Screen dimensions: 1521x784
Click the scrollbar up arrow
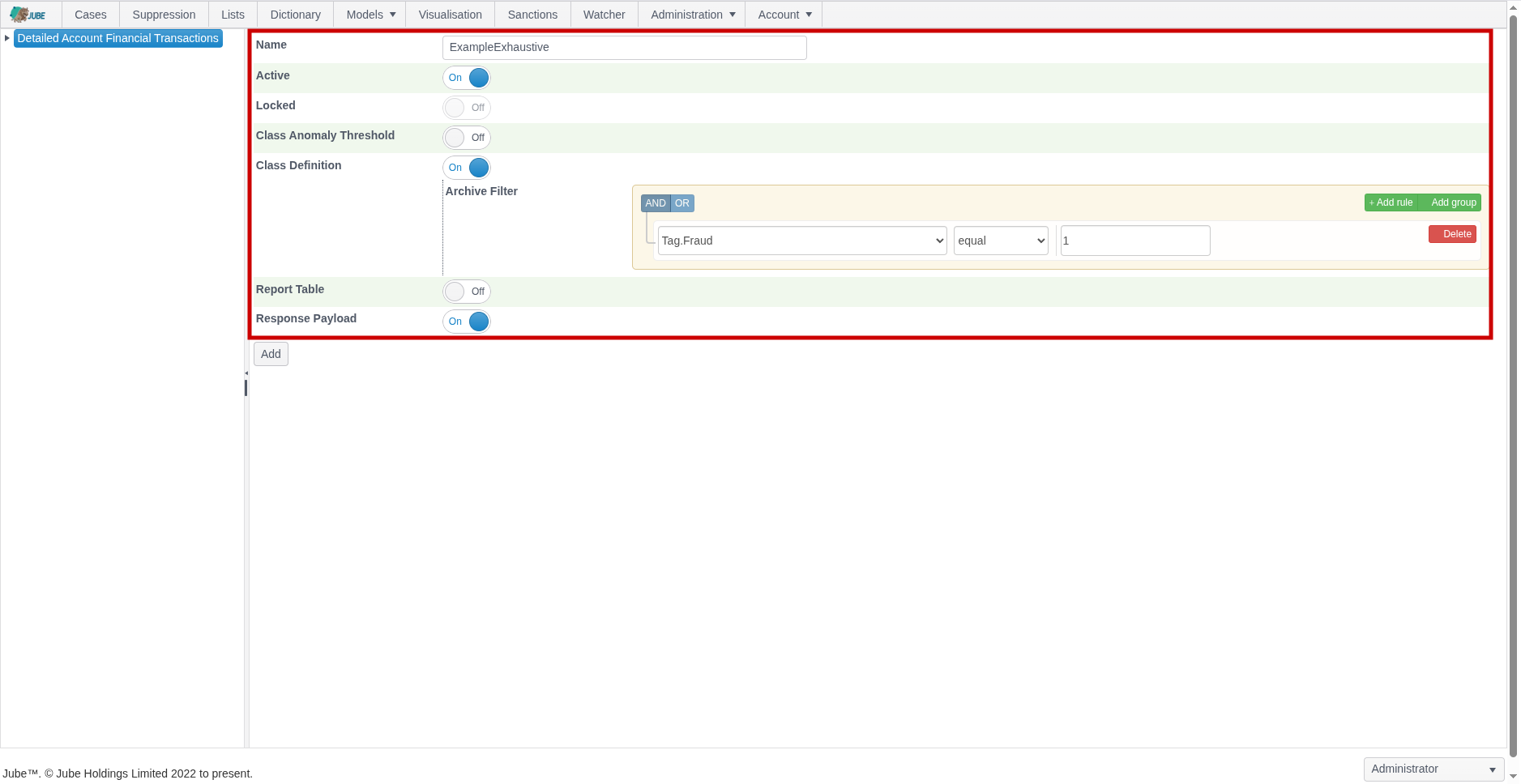click(1513, 6)
